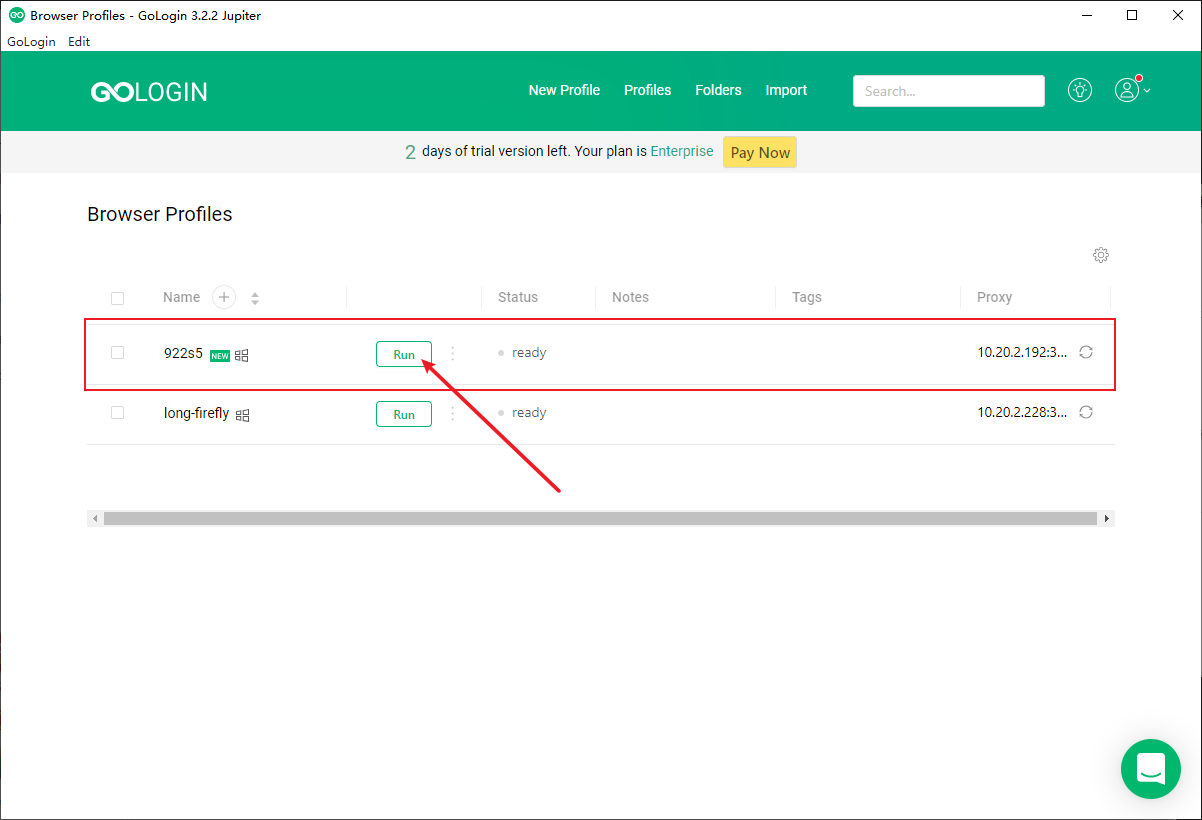The width and height of the screenshot is (1202, 820).
Task: Open the GoLogin menu in menu bar
Action: click(31, 42)
